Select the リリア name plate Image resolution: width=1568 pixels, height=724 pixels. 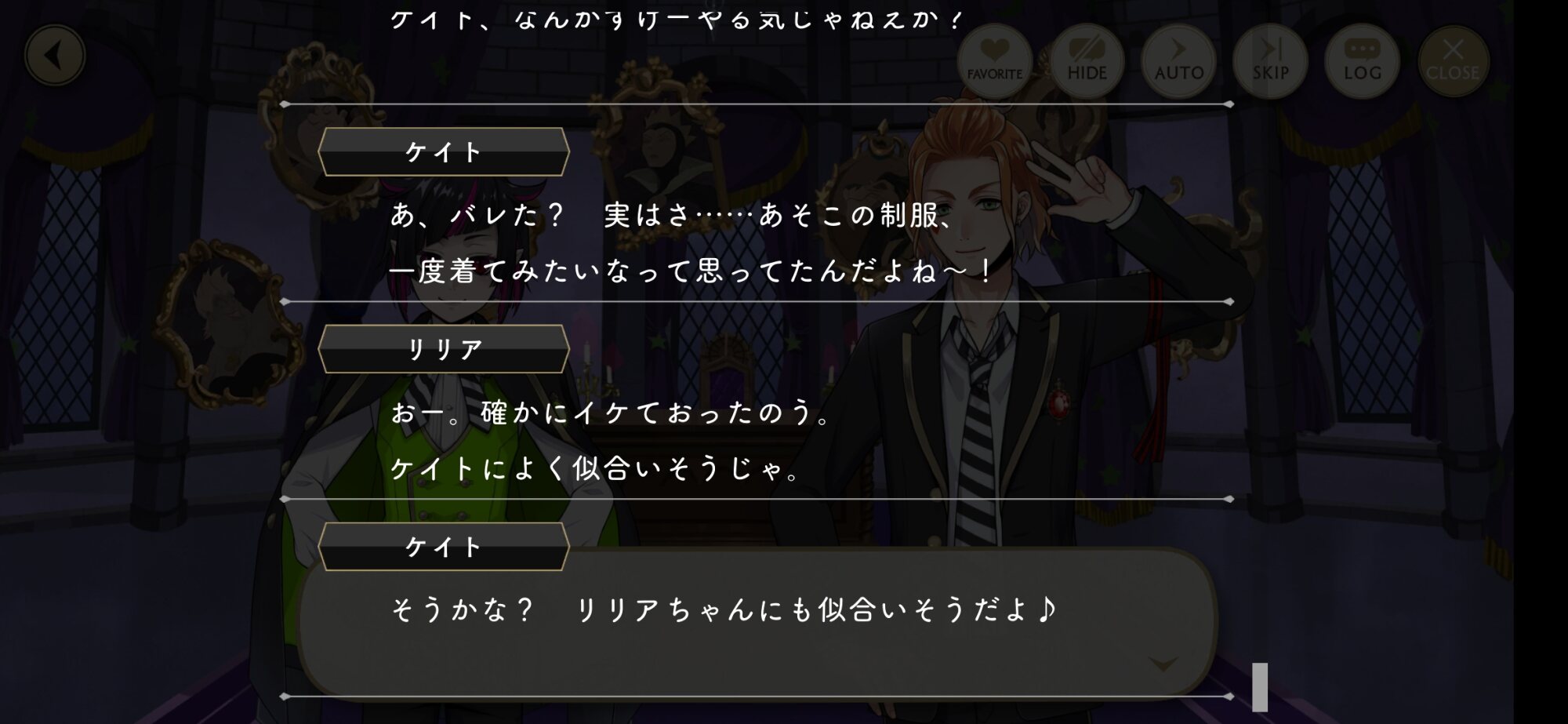click(x=444, y=349)
